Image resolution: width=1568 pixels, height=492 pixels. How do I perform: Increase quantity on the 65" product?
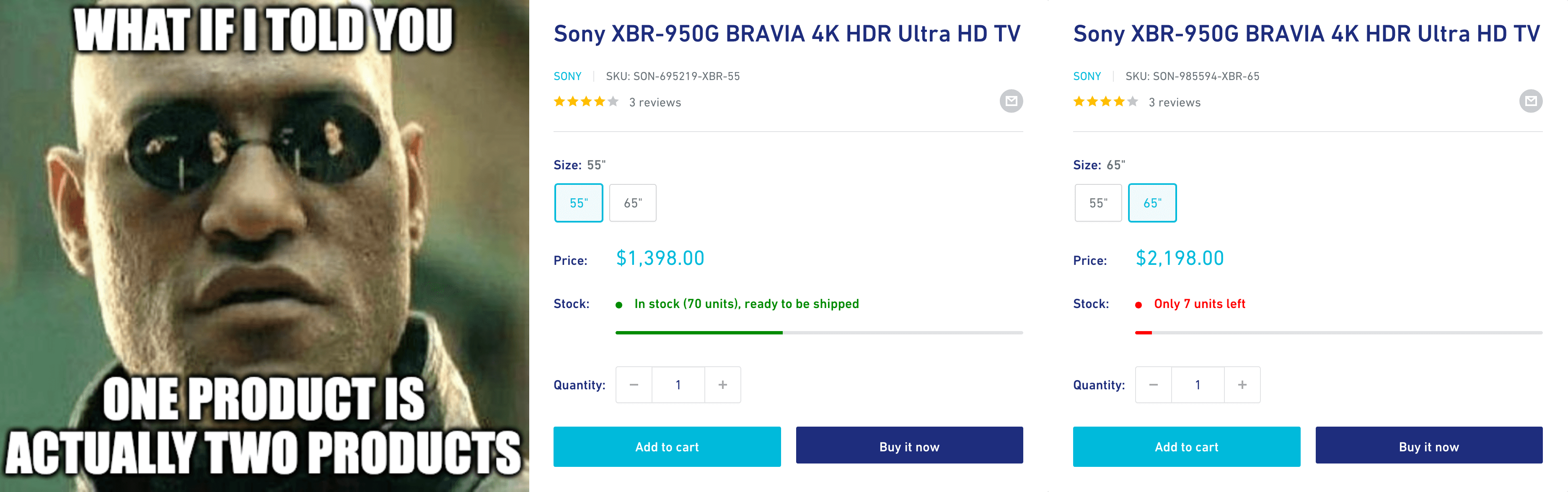click(1242, 385)
